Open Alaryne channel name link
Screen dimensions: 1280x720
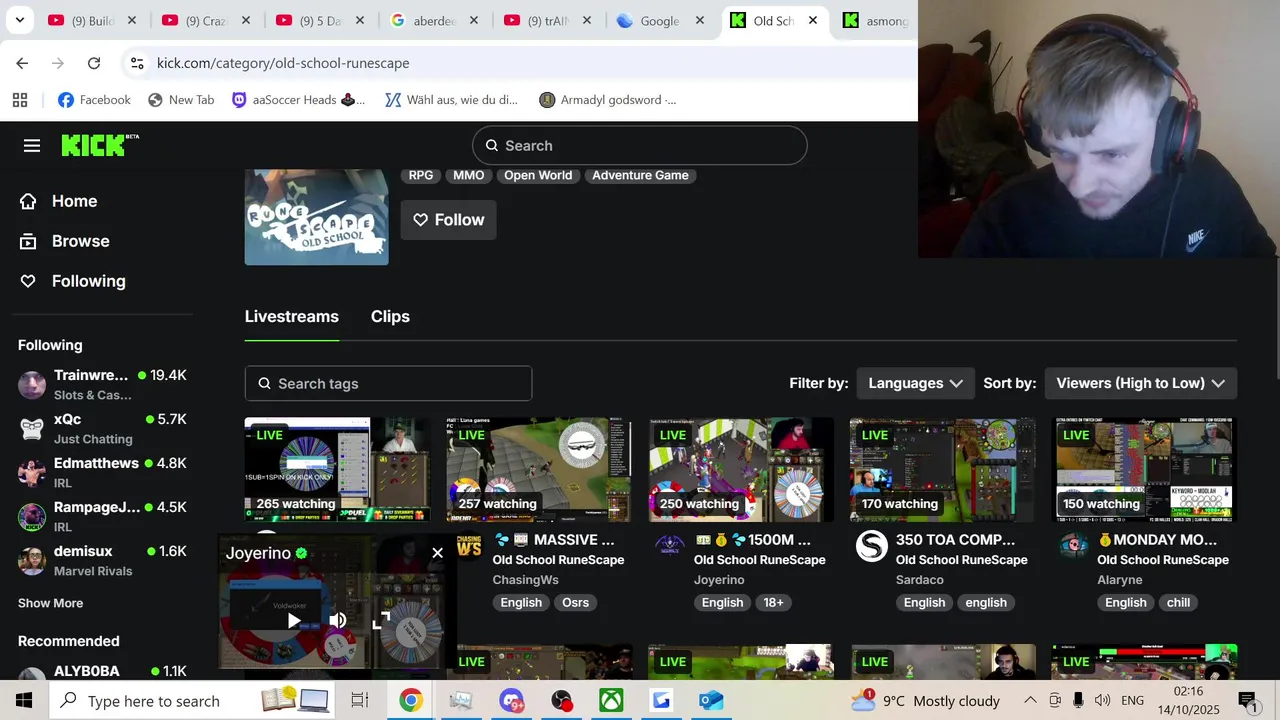1120,580
